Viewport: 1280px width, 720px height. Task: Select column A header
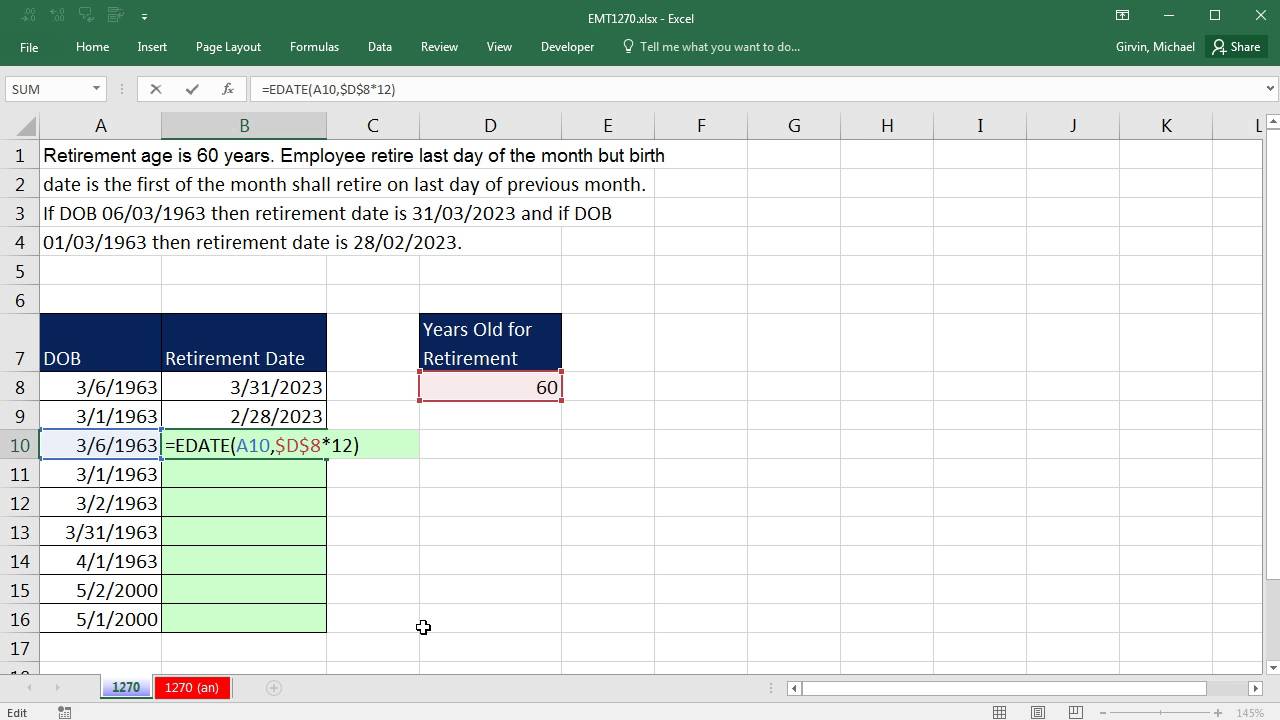(x=100, y=126)
